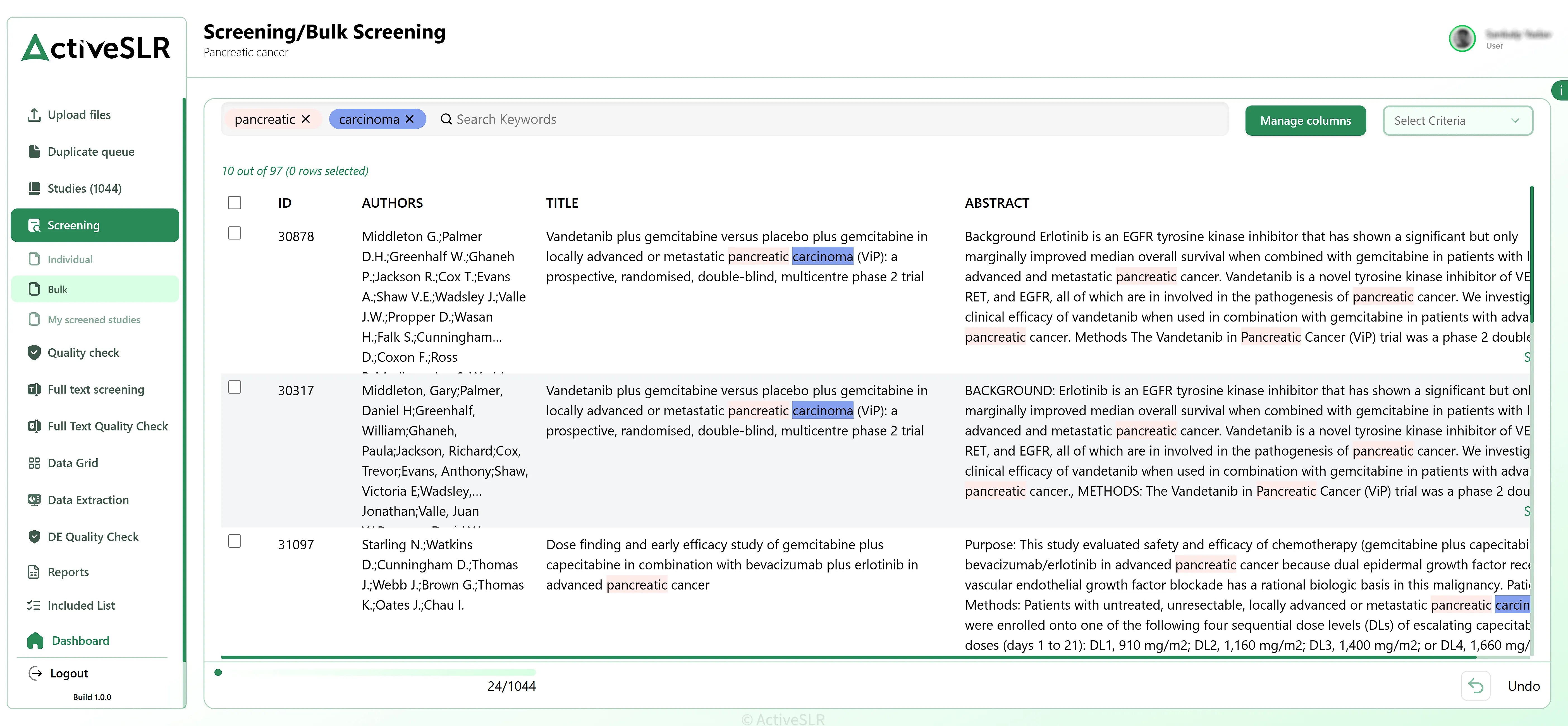
Task: Toggle the select-all header checkbox
Action: pos(234,203)
